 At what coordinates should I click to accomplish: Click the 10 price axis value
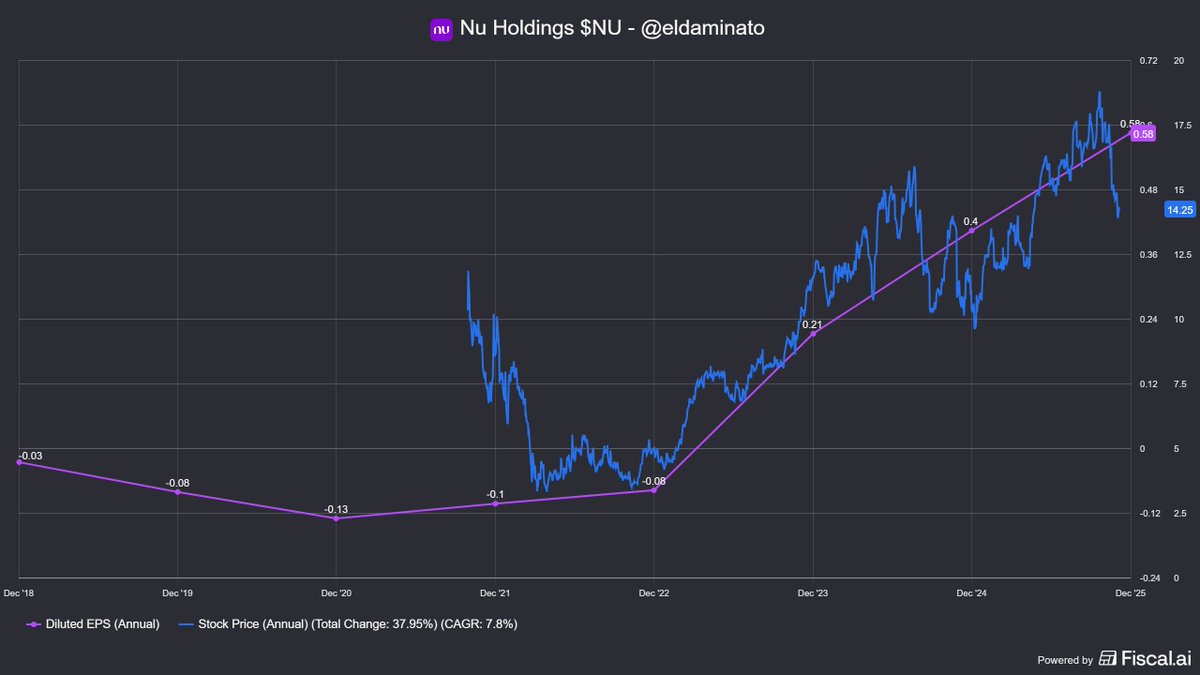click(1179, 320)
